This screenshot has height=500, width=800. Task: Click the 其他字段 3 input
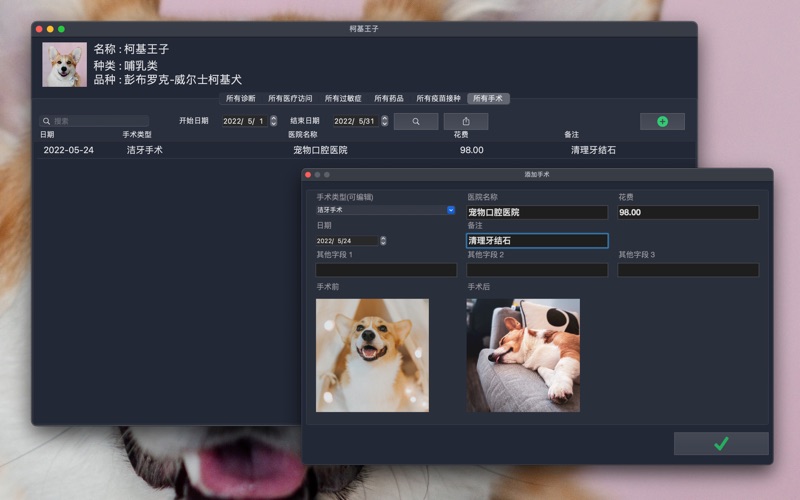(x=688, y=270)
